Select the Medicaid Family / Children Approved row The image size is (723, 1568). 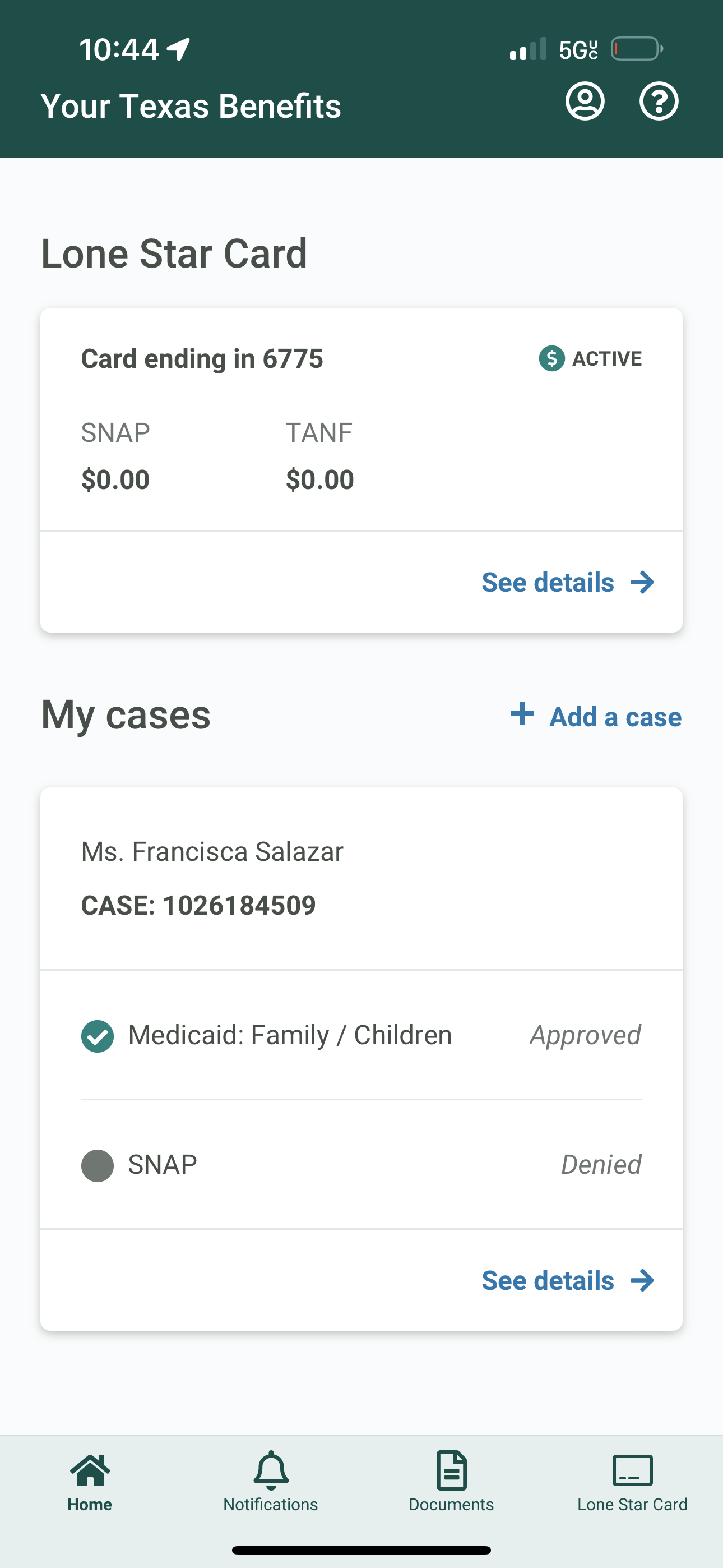[x=361, y=1035]
